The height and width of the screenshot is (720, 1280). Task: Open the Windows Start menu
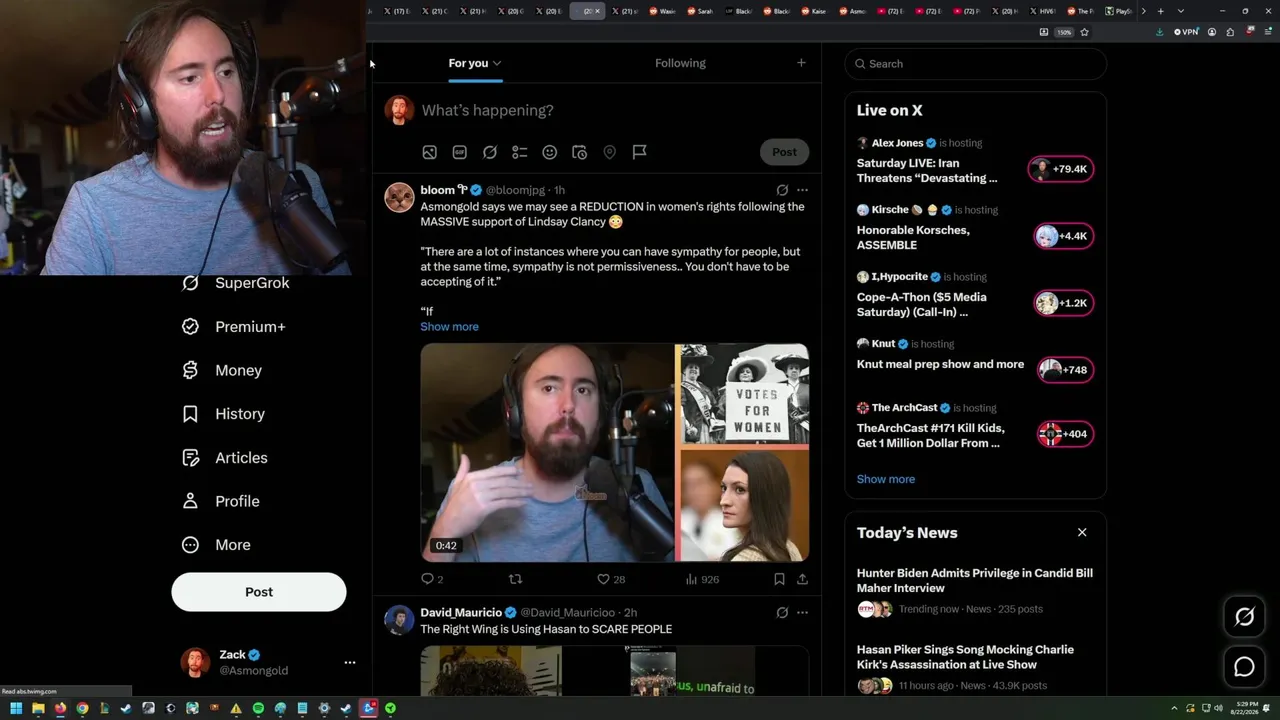coord(16,708)
